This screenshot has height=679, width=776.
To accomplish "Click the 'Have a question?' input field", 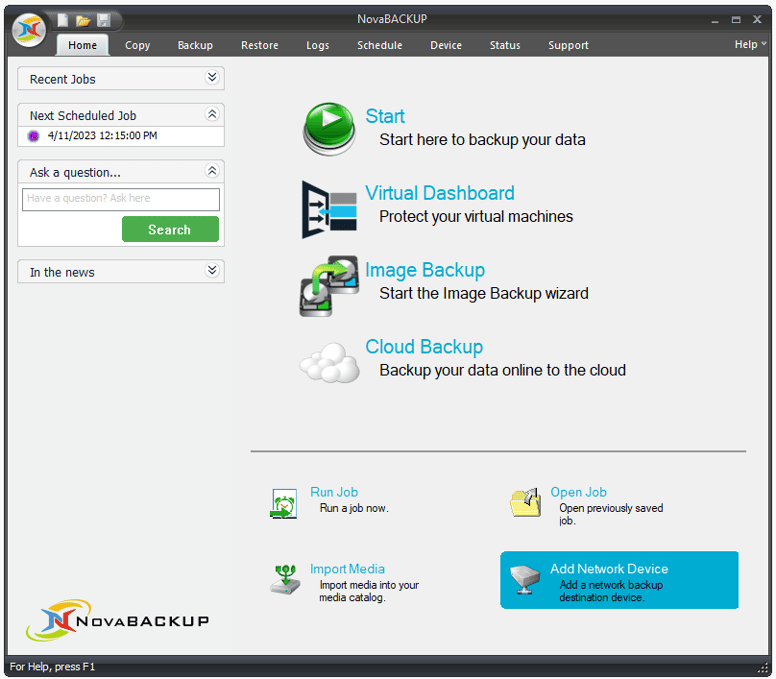I will [x=121, y=199].
